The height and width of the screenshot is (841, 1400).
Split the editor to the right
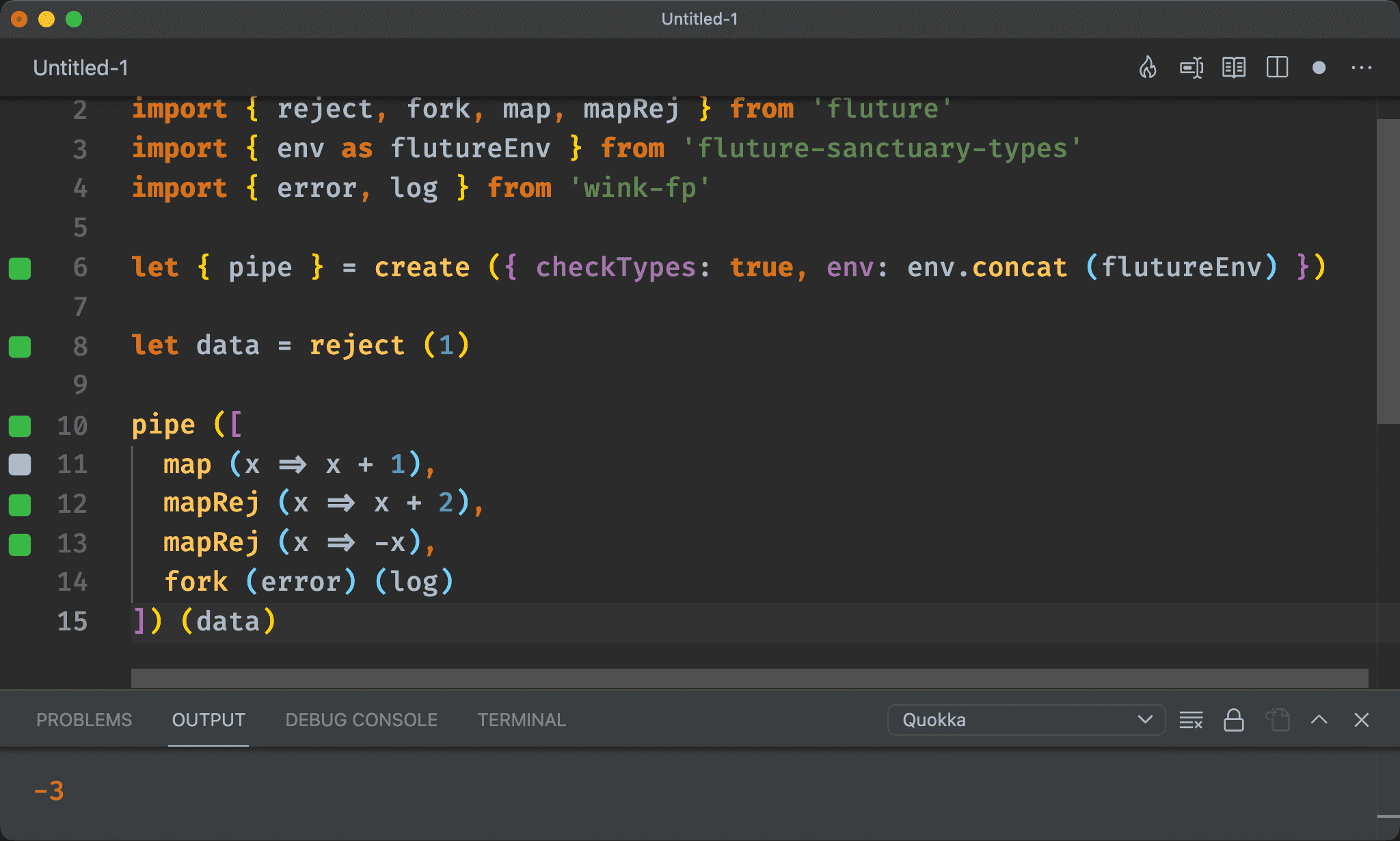[1277, 68]
